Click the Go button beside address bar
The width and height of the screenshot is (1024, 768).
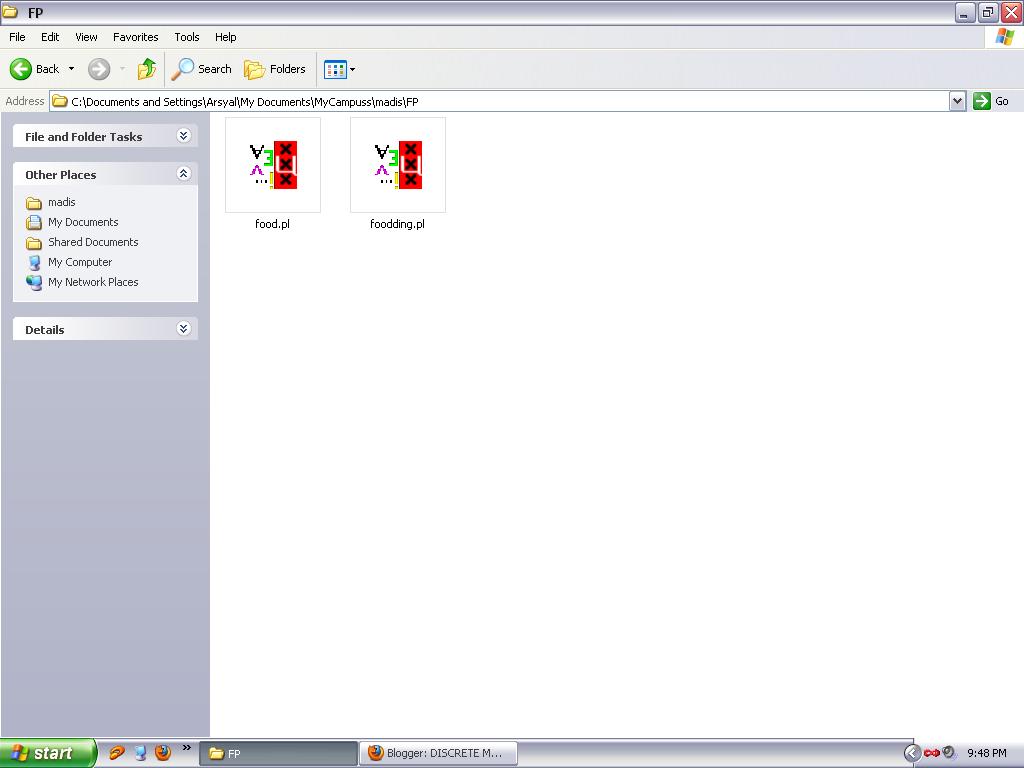tap(991, 101)
